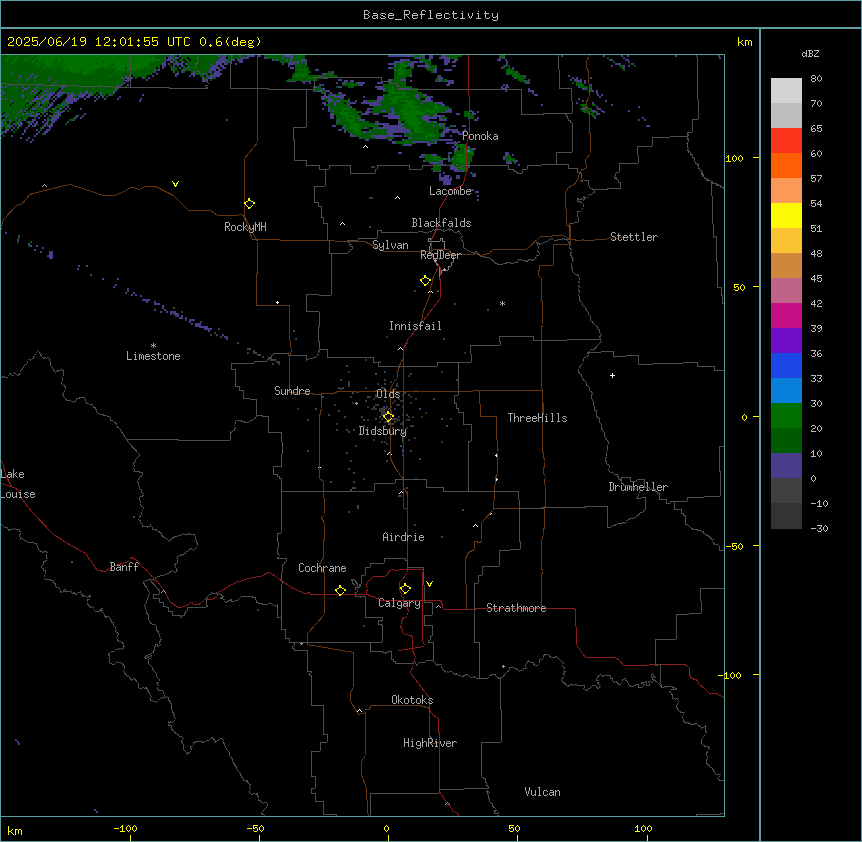Click the ThreeHills city label
This screenshot has width=862, height=842.
537,418
